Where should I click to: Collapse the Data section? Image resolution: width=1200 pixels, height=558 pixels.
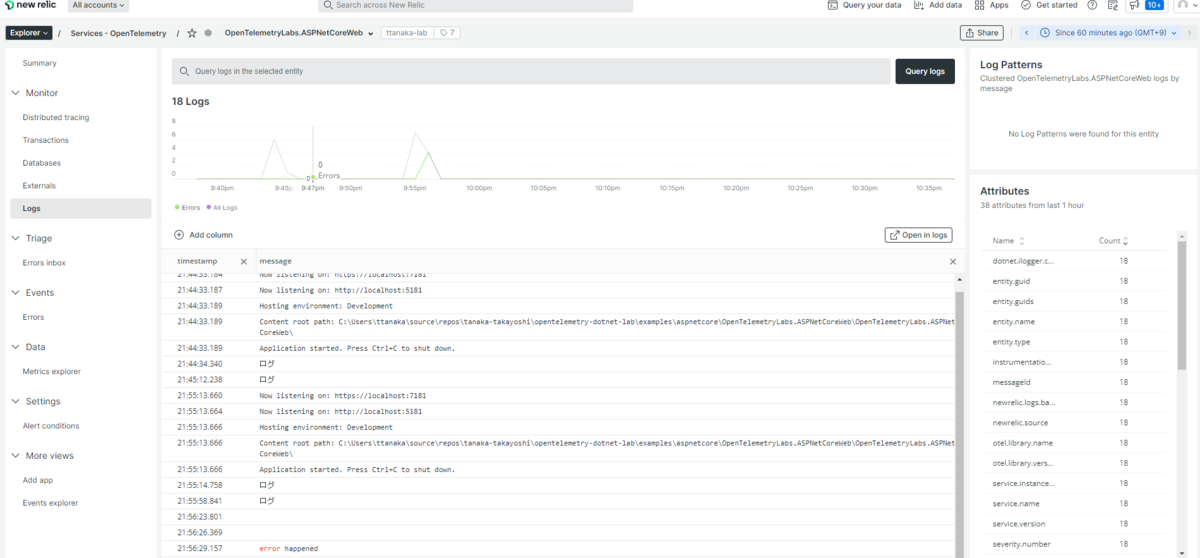(16, 347)
